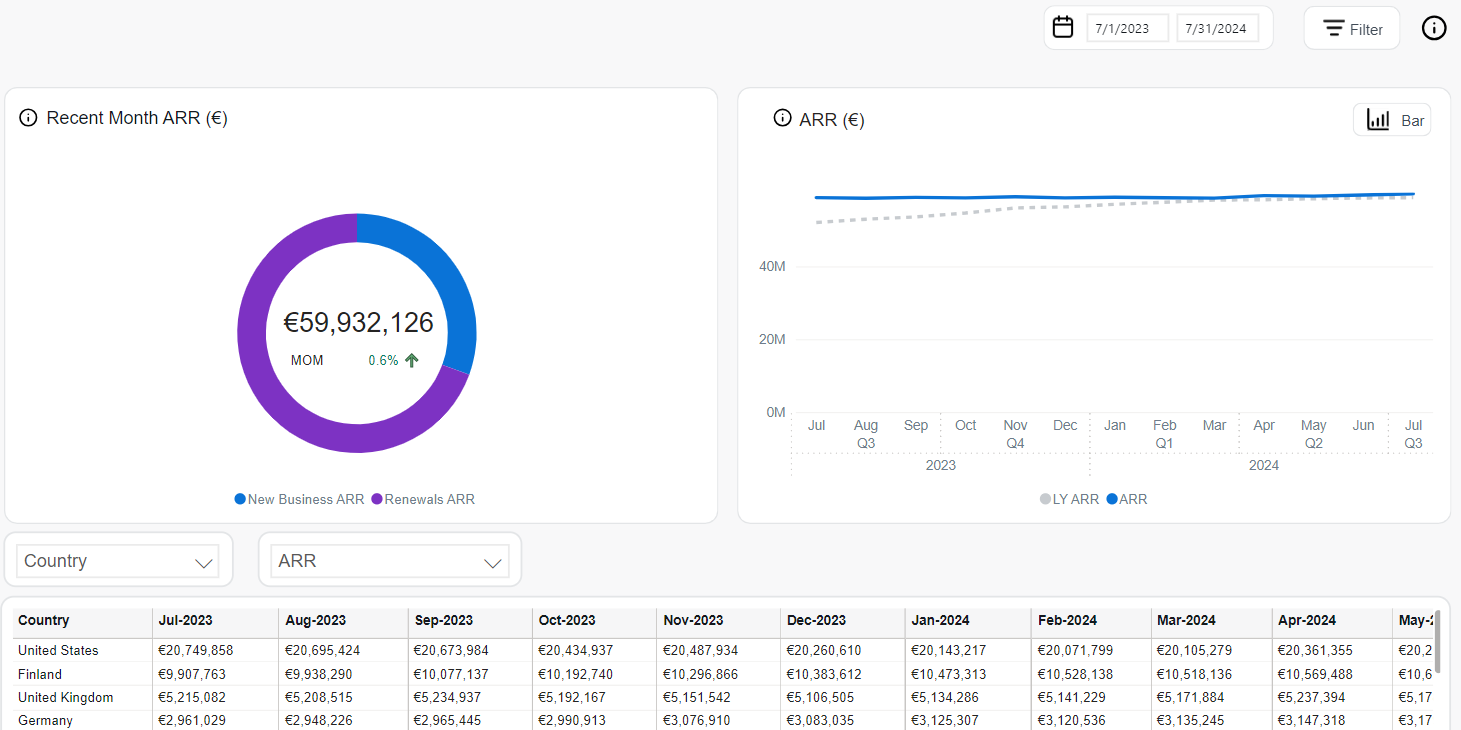Open the Country dropdown
Viewport: 1461px width, 730px height.
pyautogui.click(x=118, y=561)
